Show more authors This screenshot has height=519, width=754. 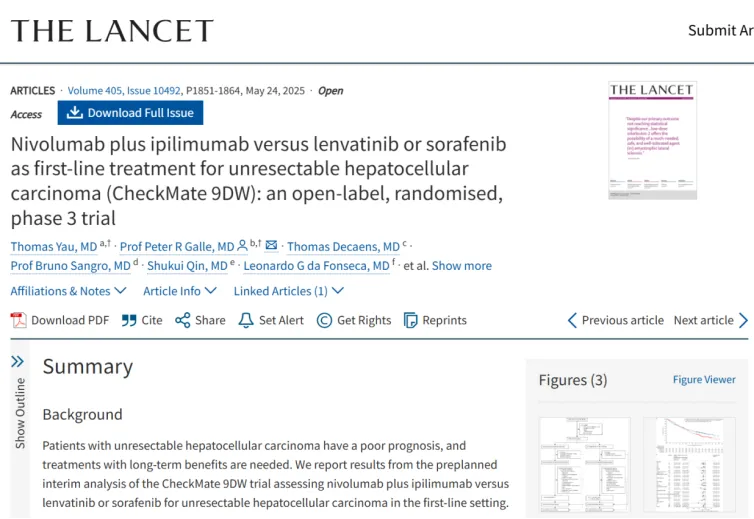462,266
